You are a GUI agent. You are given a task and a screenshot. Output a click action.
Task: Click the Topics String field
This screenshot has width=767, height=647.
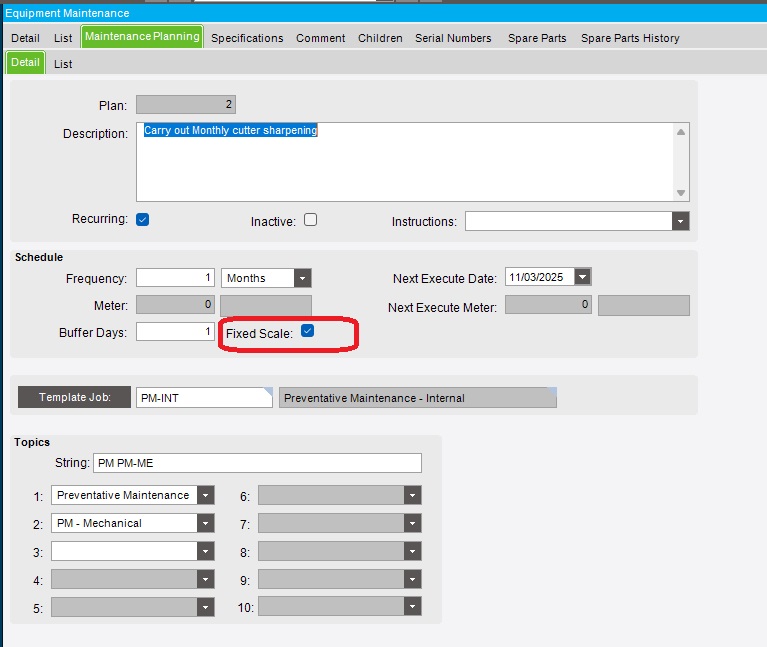point(257,463)
